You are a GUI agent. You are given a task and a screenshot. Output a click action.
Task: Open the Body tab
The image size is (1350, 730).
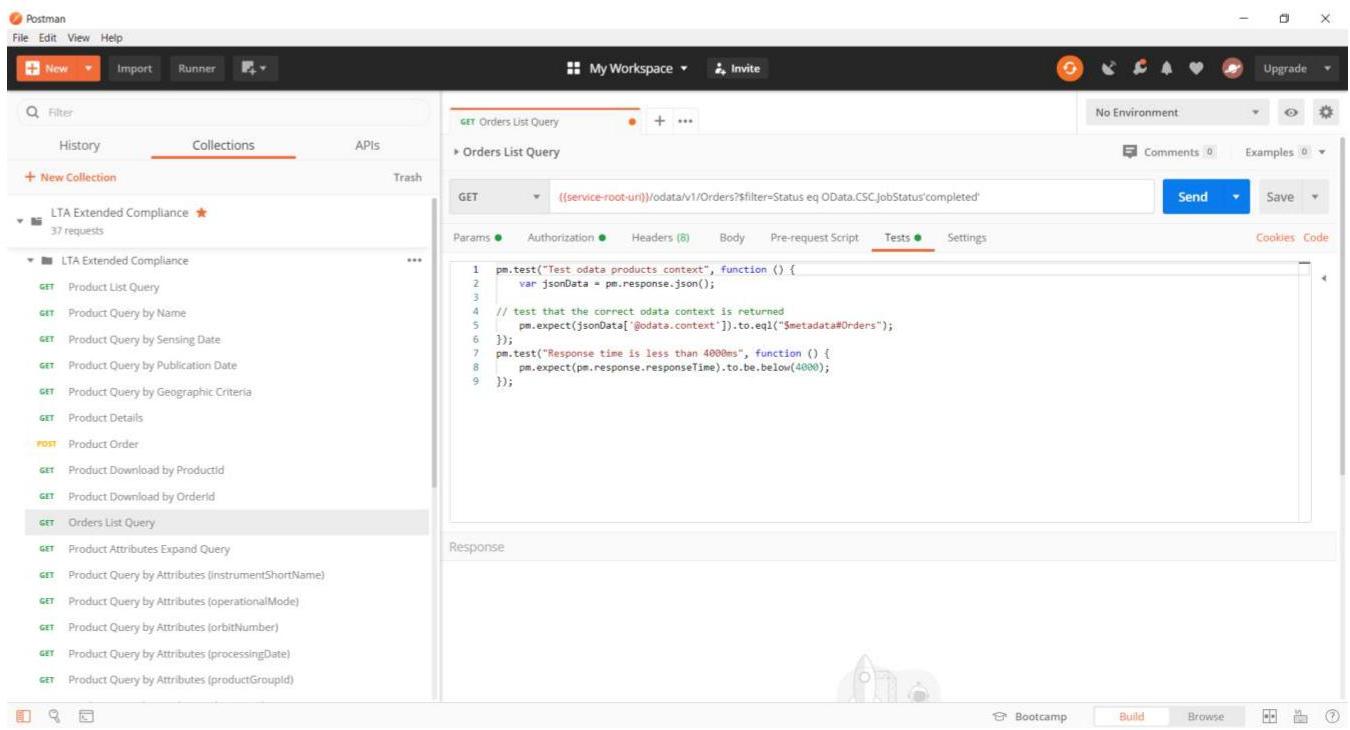[x=732, y=238]
